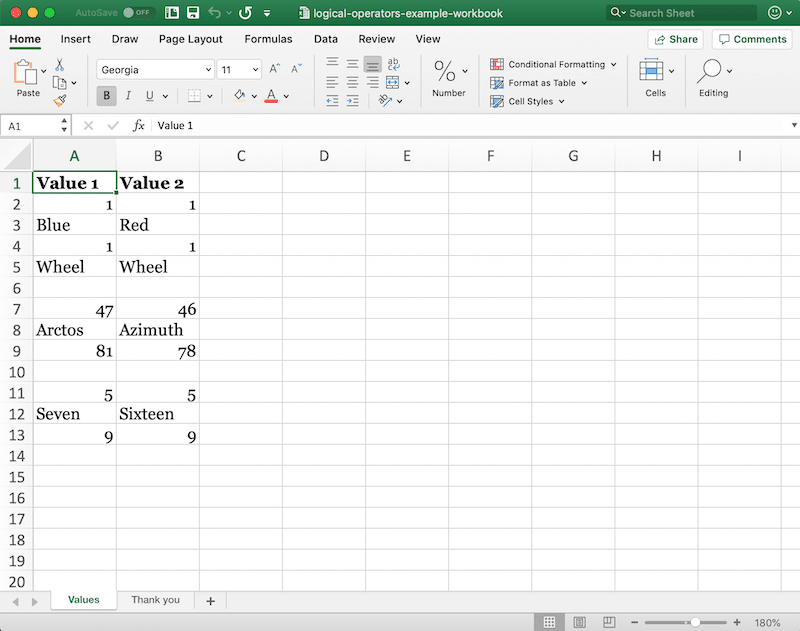
Task: Click the Share button
Action: click(675, 39)
